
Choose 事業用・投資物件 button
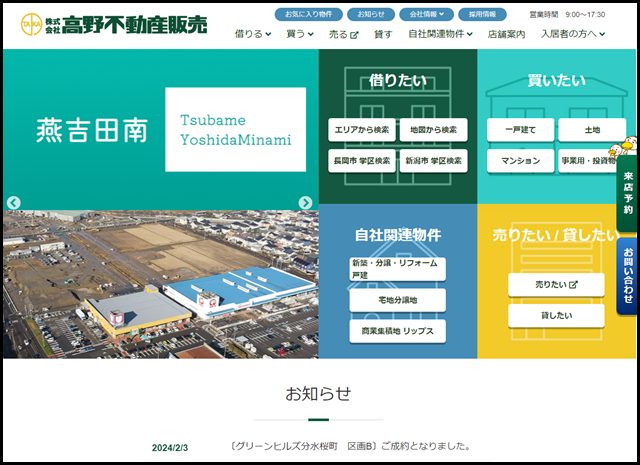click(x=587, y=161)
